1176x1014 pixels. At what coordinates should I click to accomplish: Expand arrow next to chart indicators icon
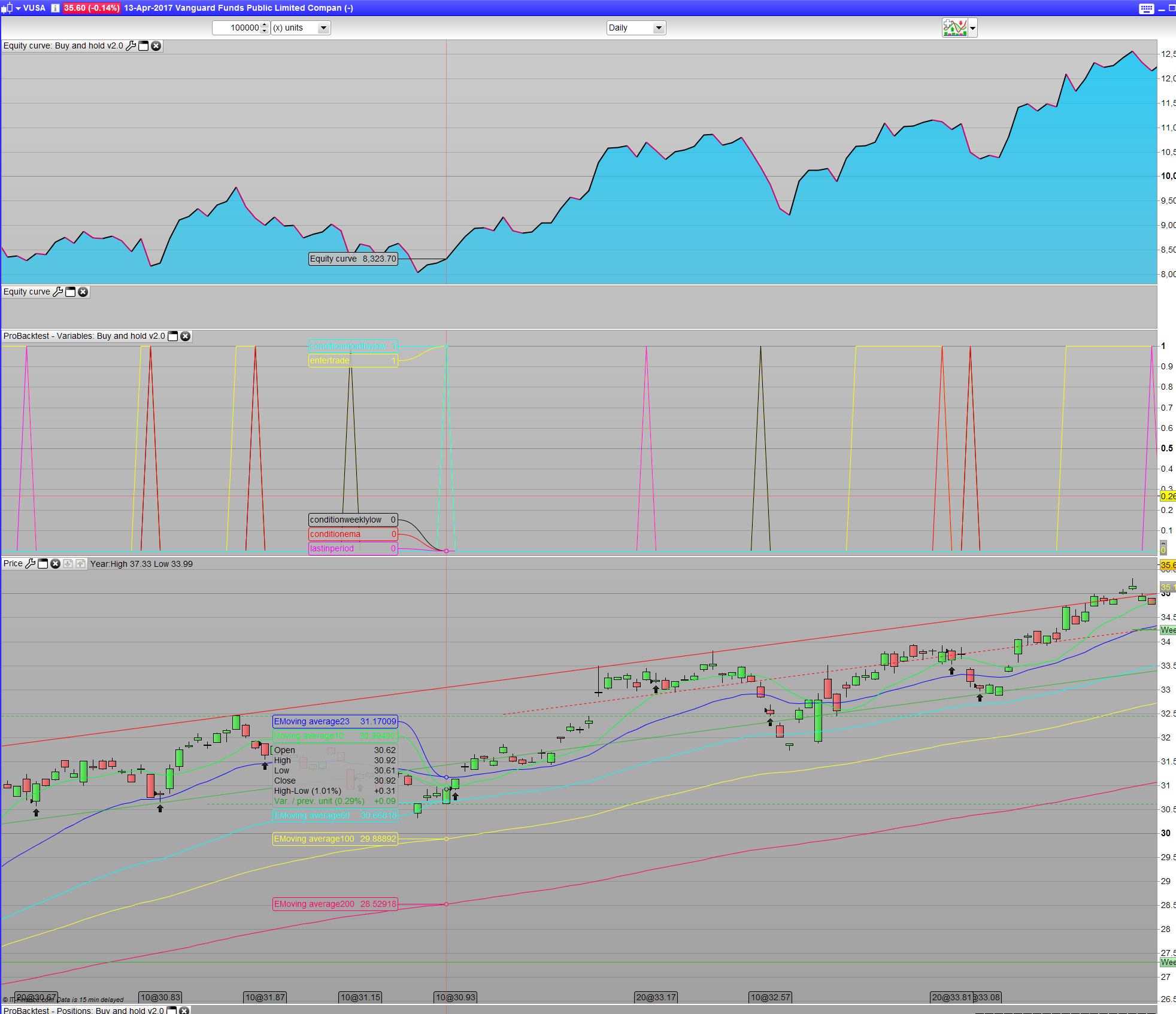coord(972,28)
